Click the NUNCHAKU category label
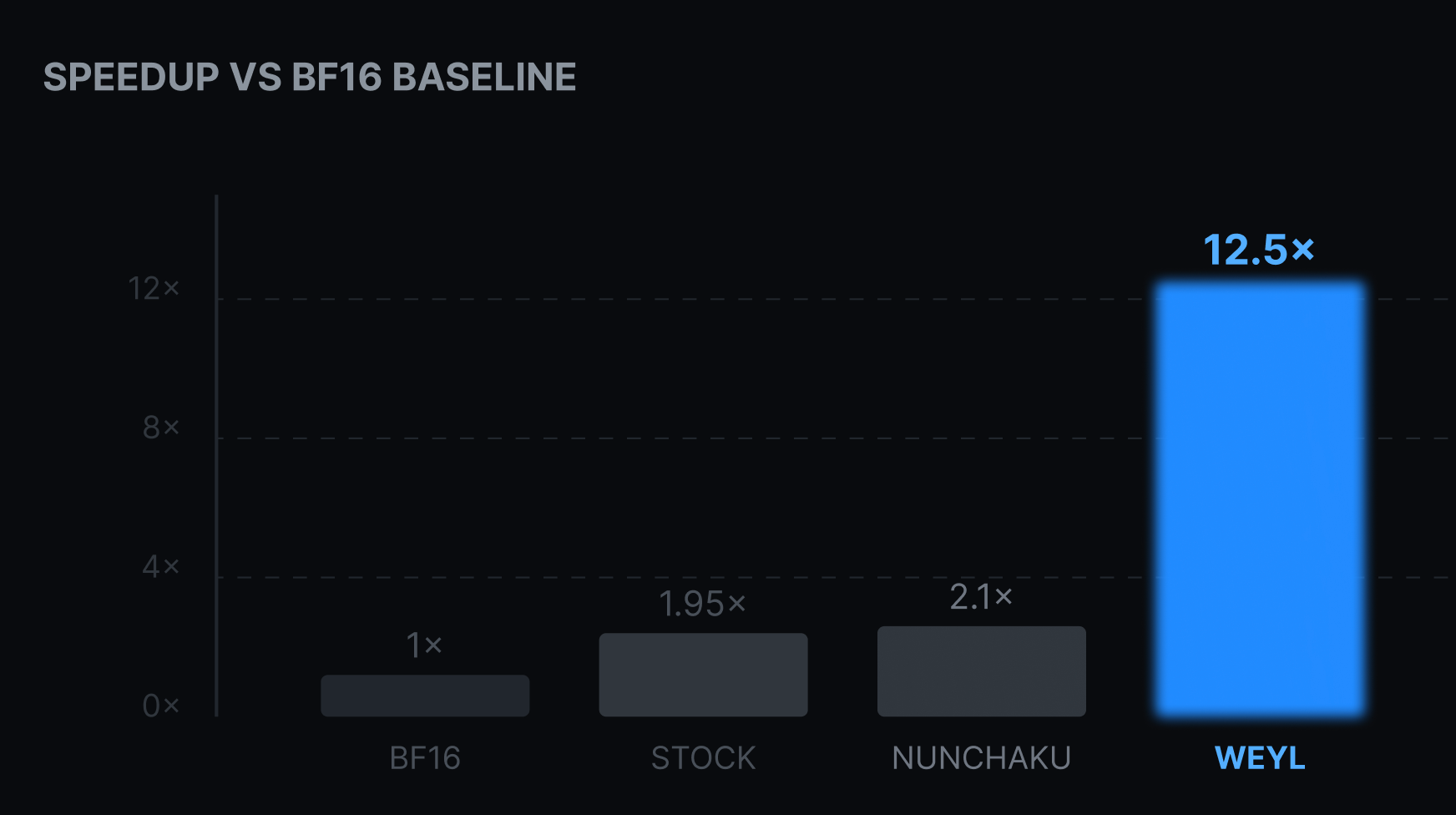The height and width of the screenshot is (815, 1456). 981,758
